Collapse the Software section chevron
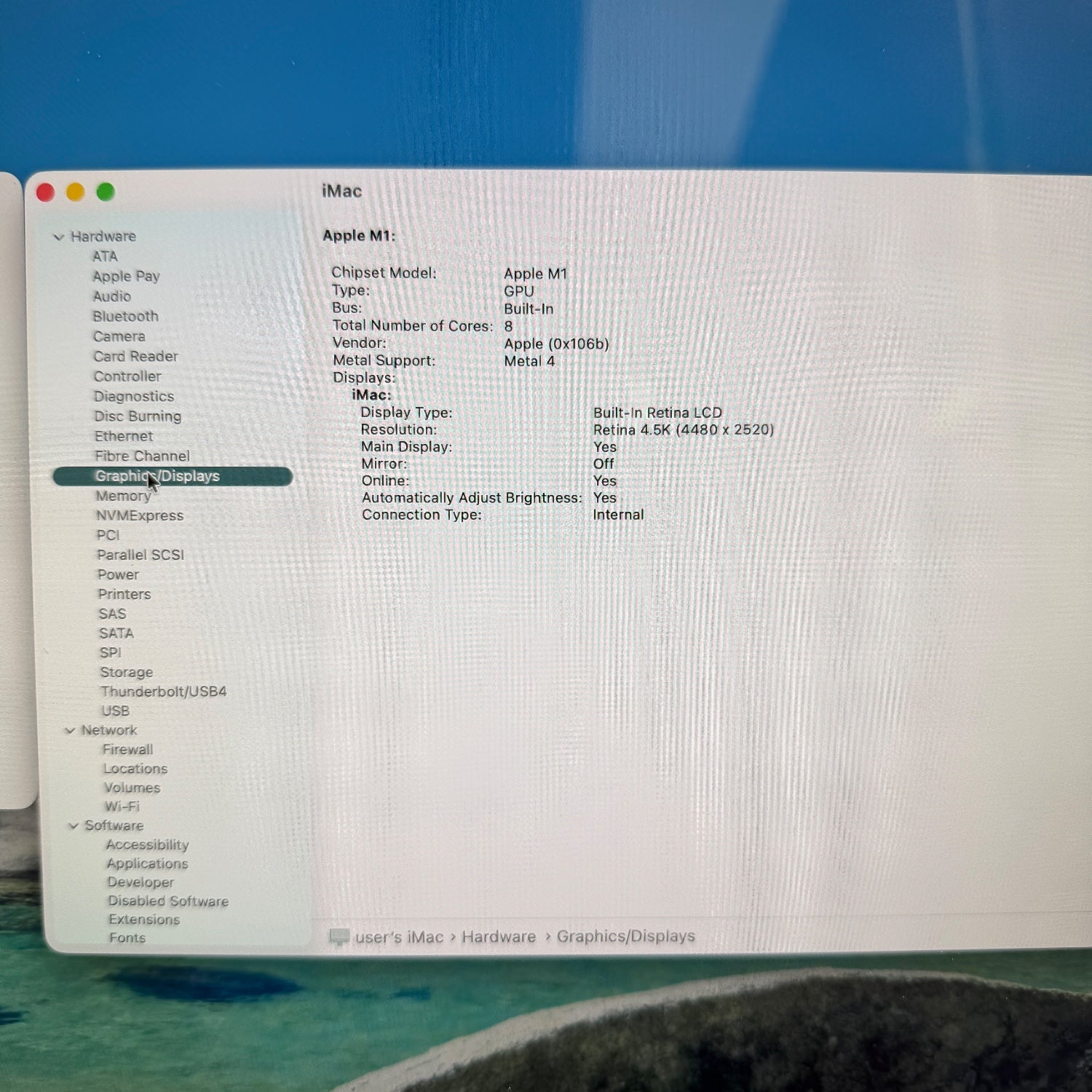 [74, 826]
